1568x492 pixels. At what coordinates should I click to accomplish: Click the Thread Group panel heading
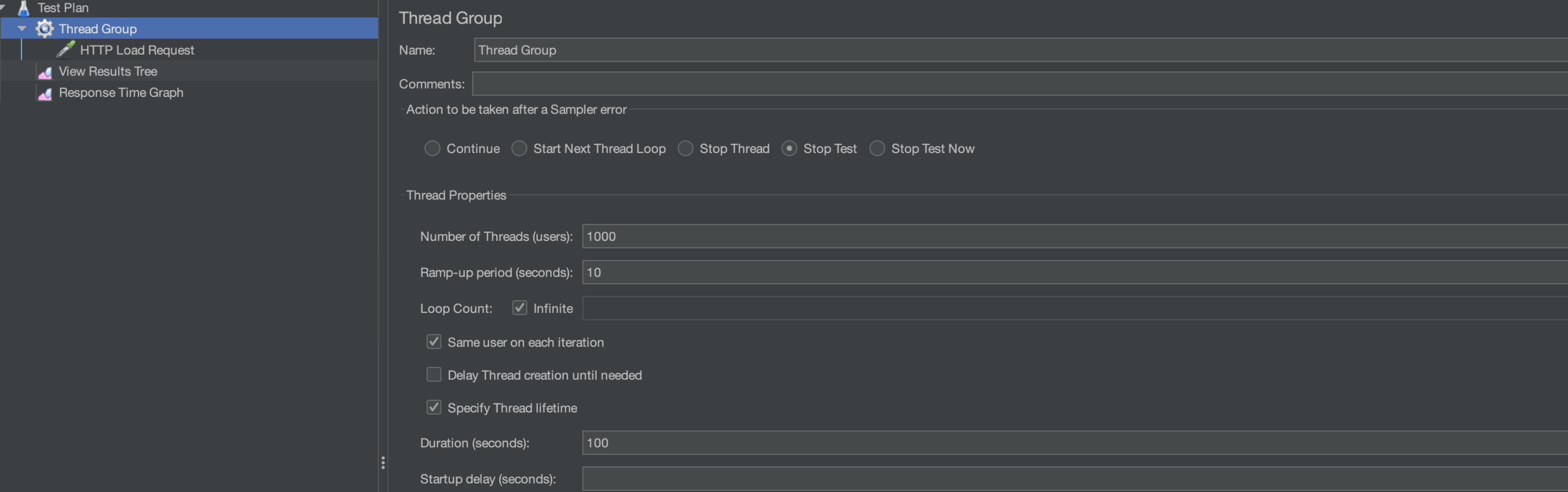[x=450, y=18]
